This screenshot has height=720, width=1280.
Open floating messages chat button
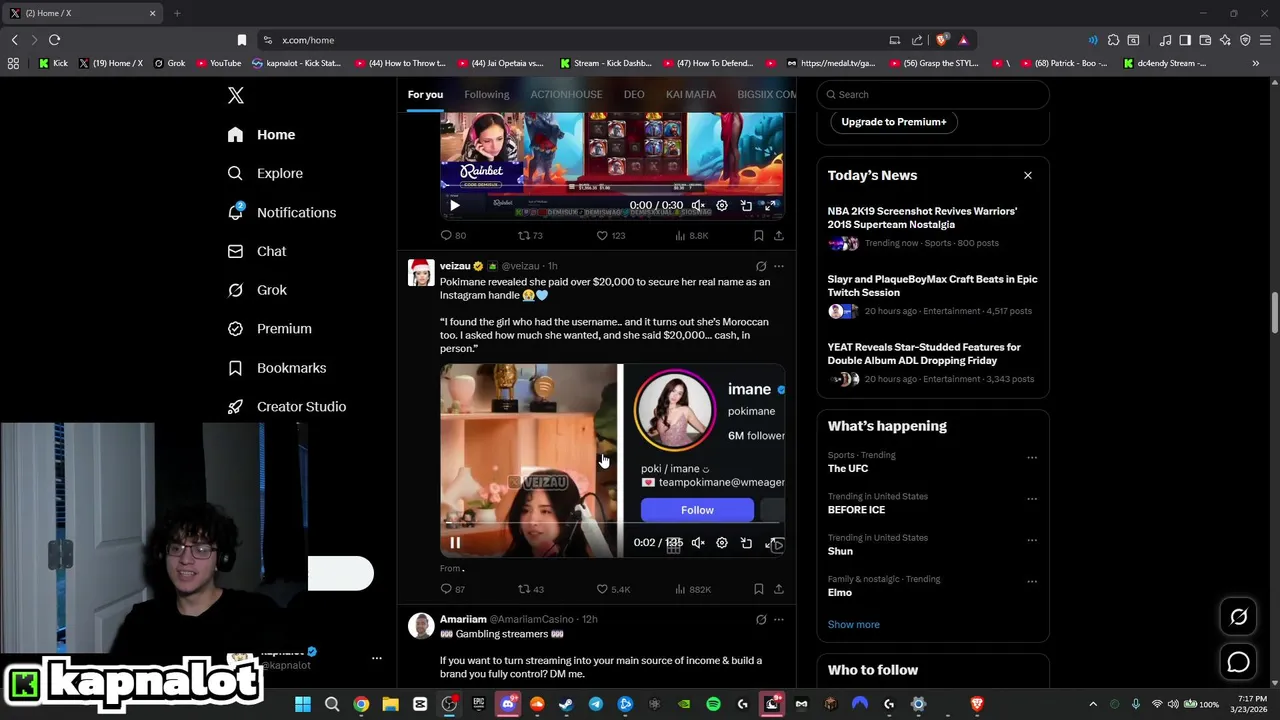[1238, 662]
